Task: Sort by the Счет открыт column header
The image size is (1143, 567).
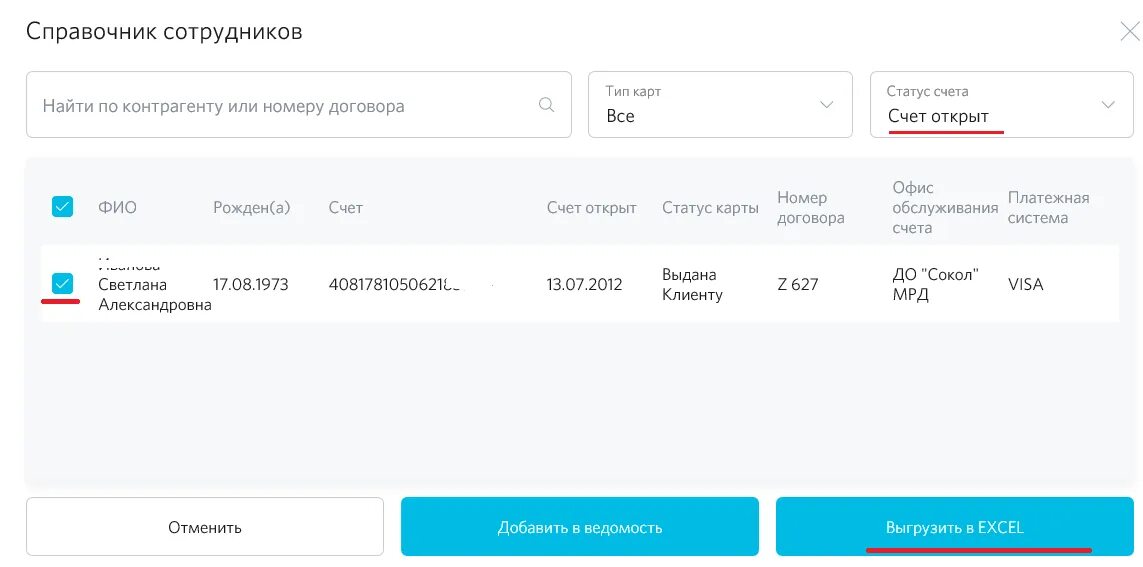Action: point(592,208)
